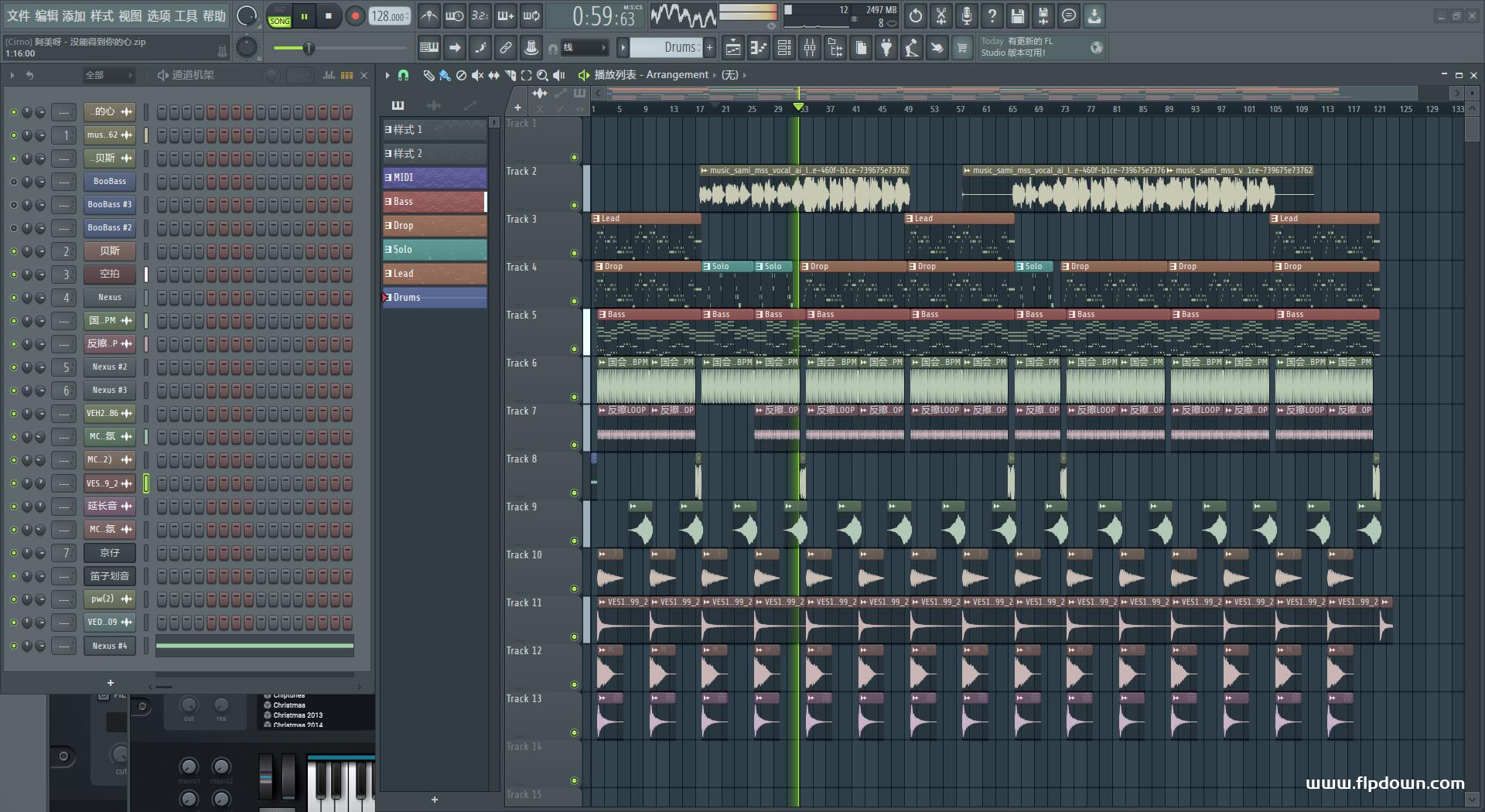Open the 文件 menu
1485x812 pixels.
point(19,16)
